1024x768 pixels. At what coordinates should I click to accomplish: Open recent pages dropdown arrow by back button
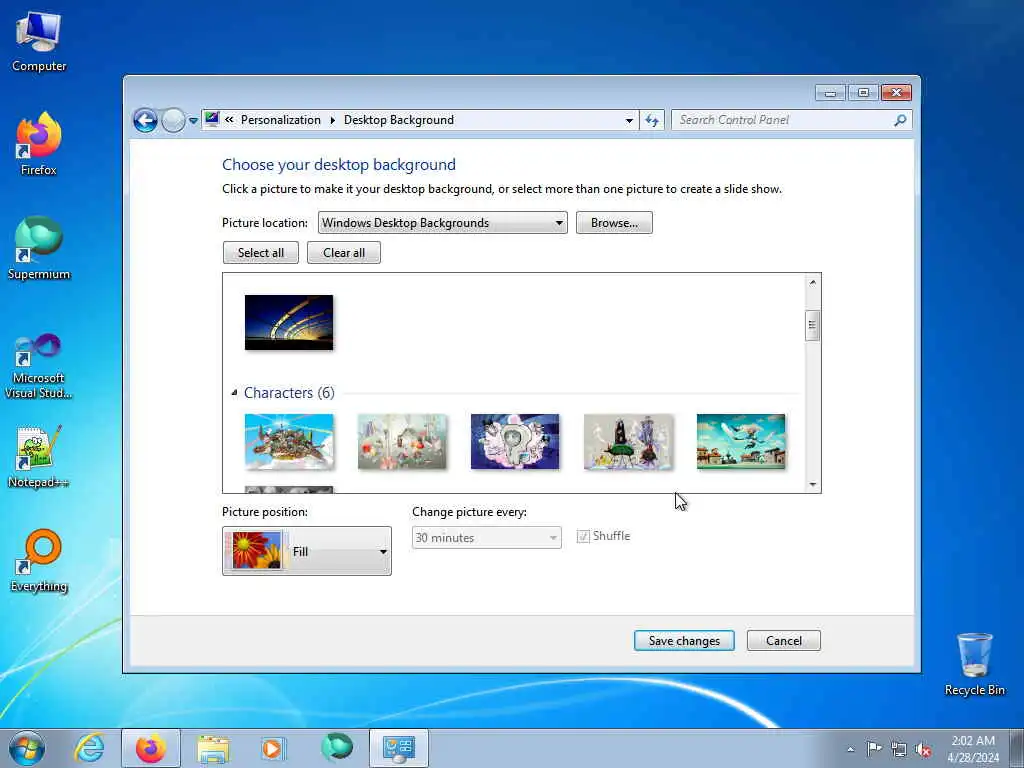point(193,121)
